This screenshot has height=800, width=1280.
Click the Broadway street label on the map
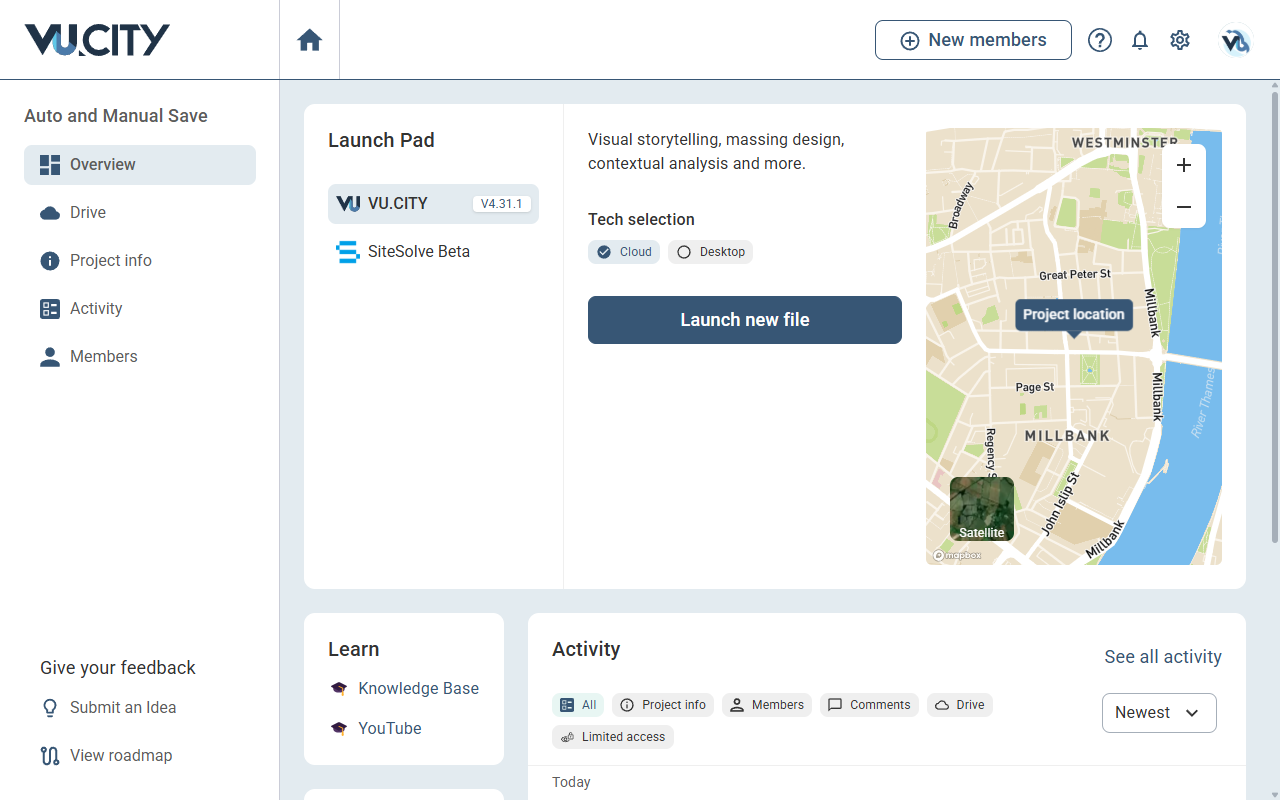coord(961,205)
